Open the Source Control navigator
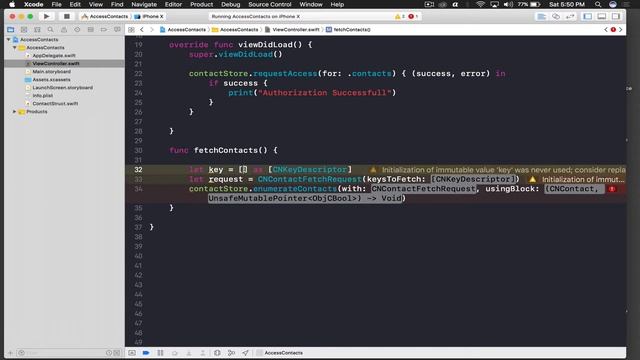 (24, 30)
